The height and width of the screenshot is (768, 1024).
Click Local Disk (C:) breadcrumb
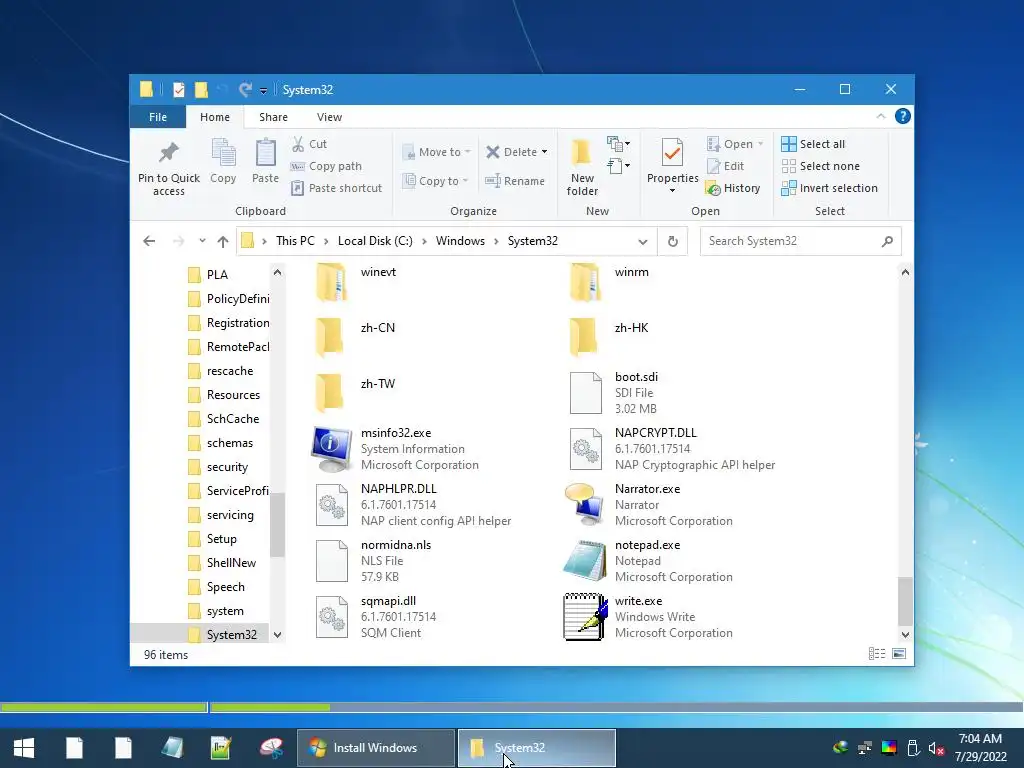tap(375, 241)
